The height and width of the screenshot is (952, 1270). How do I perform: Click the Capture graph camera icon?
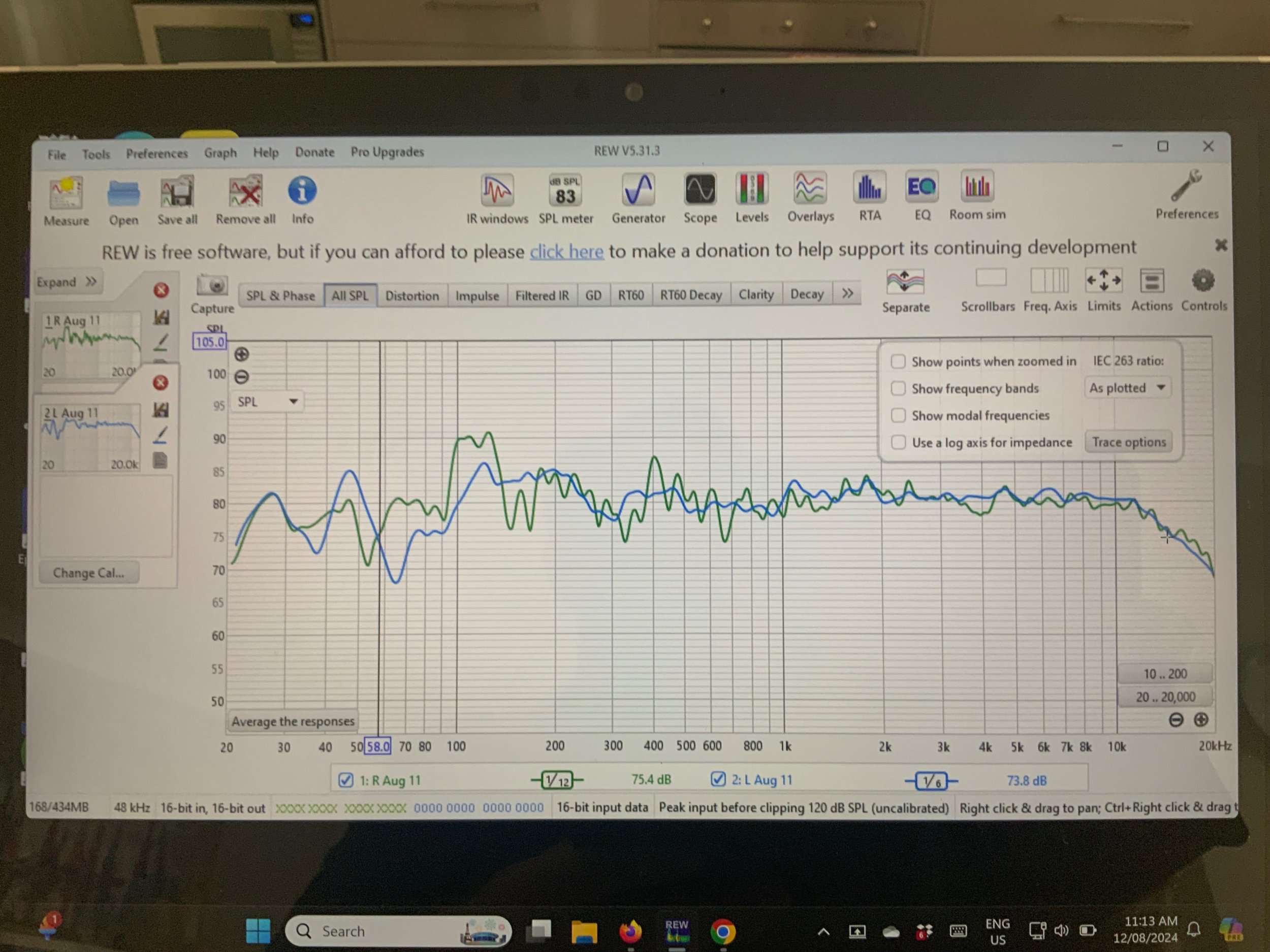tap(212, 286)
